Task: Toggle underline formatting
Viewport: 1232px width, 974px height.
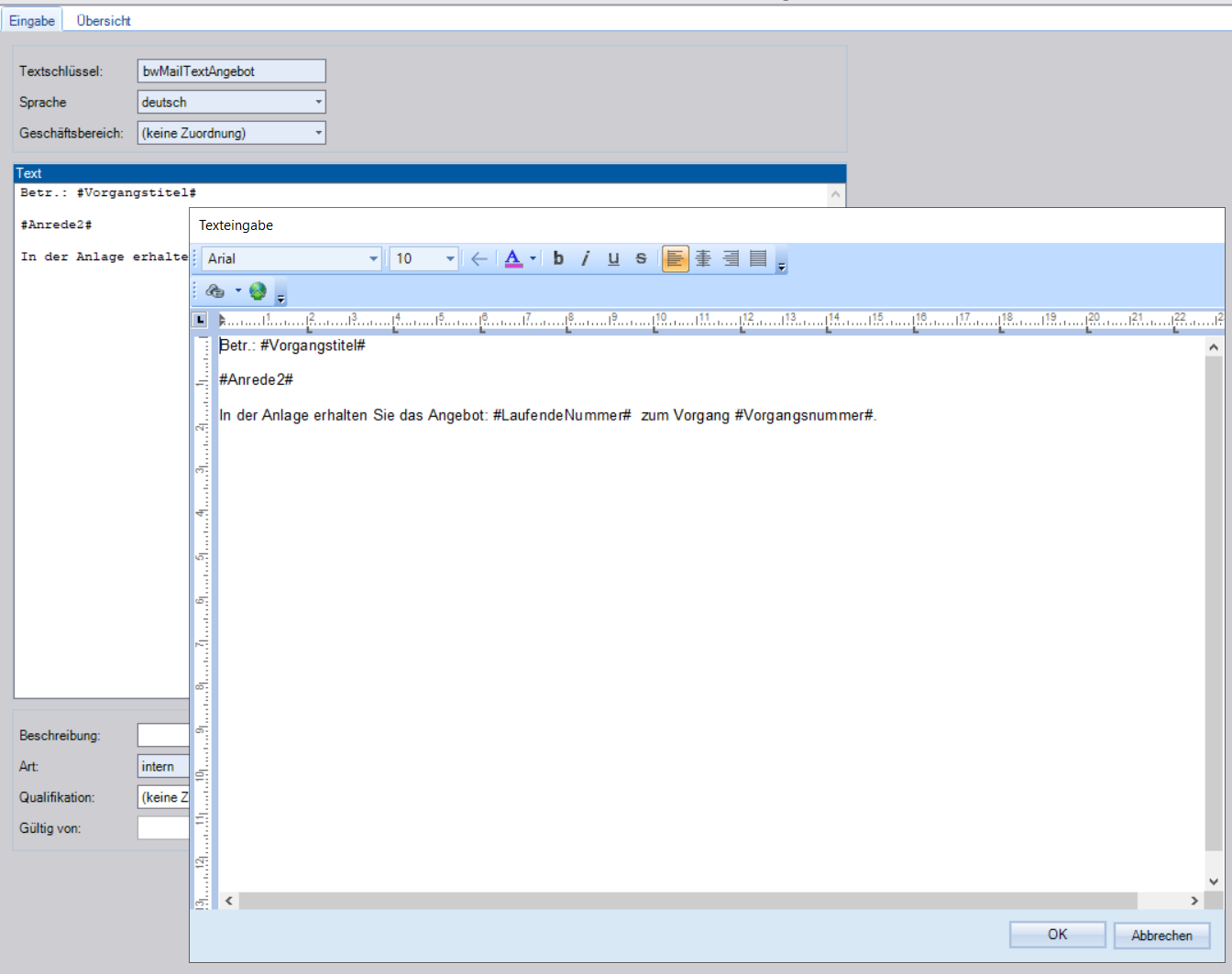Action: pos(613,258)
